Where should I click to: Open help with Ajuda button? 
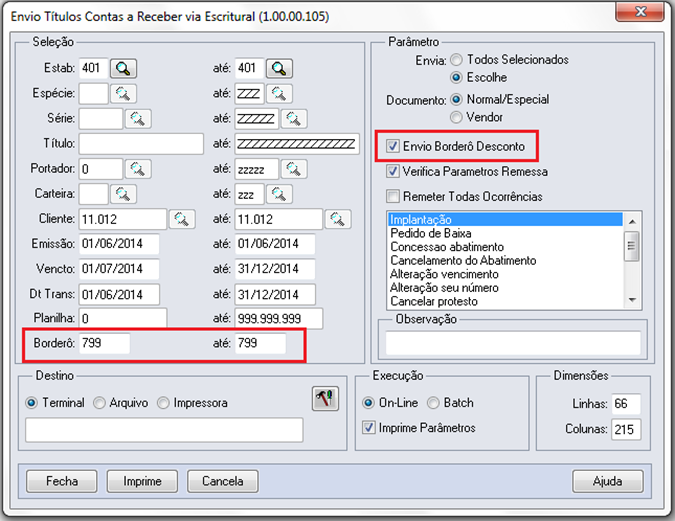608,481
